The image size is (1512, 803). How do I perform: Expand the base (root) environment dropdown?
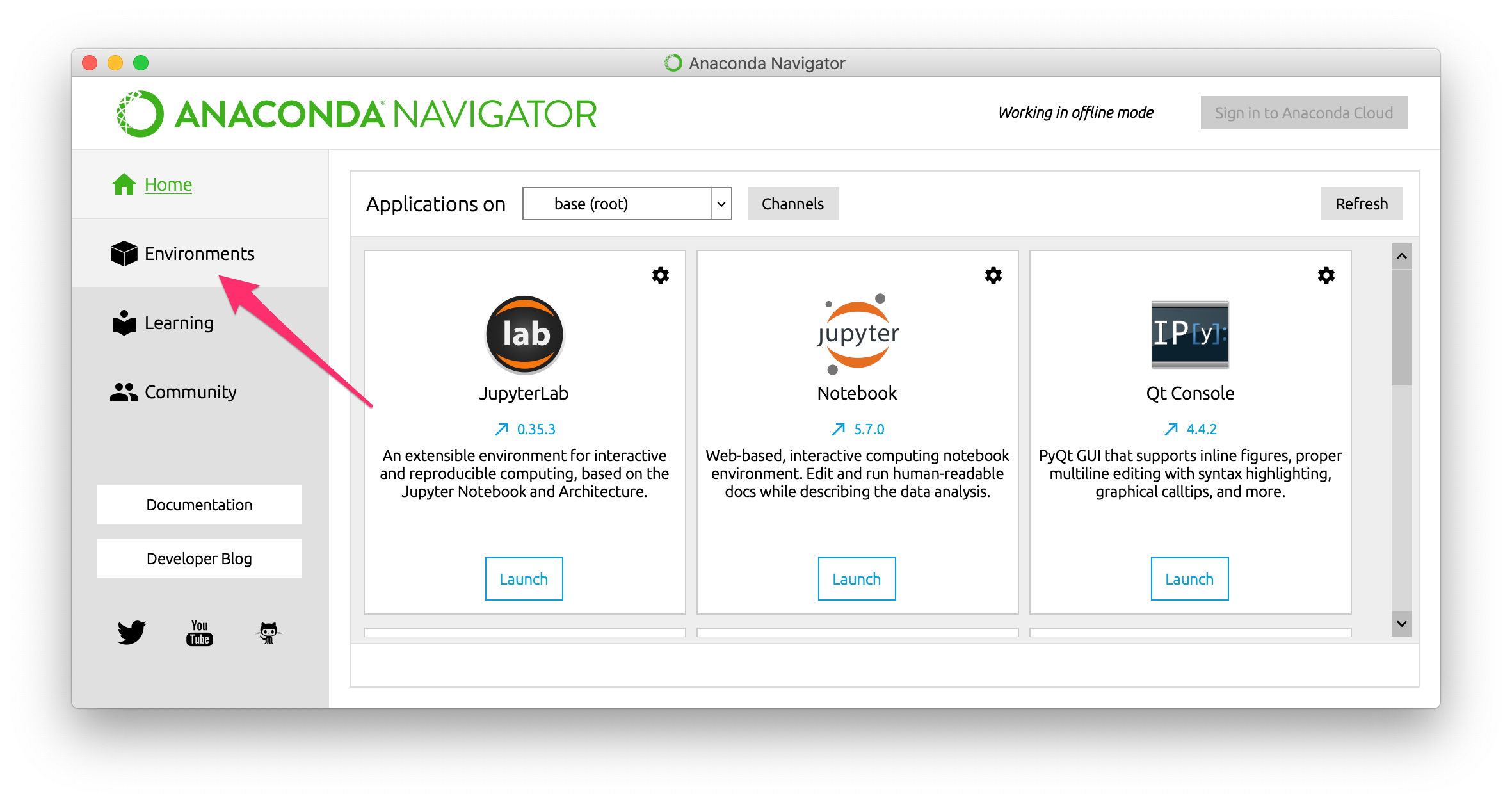click(721, 204)
